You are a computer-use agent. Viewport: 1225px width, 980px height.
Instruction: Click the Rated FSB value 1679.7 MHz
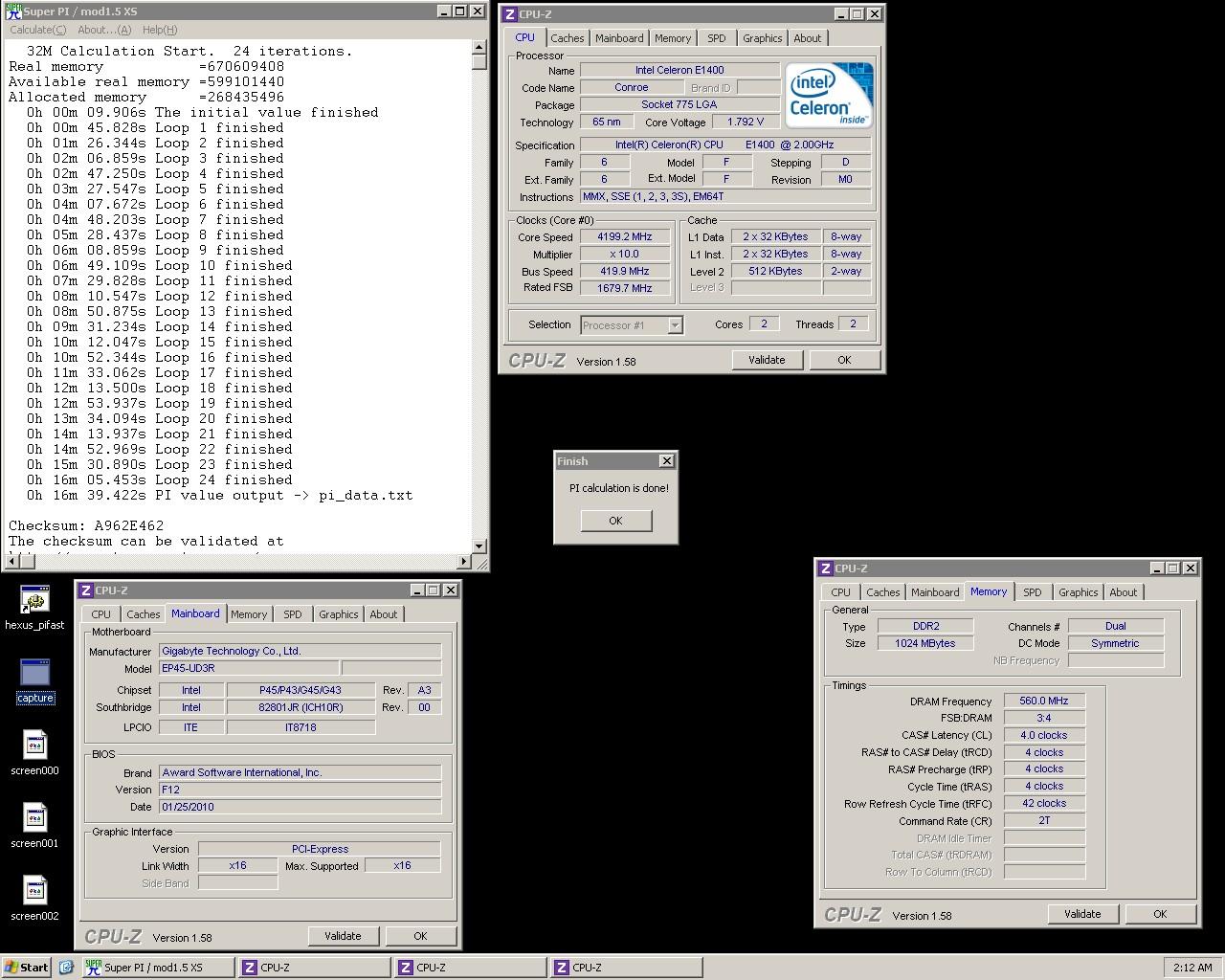point(625,288)
